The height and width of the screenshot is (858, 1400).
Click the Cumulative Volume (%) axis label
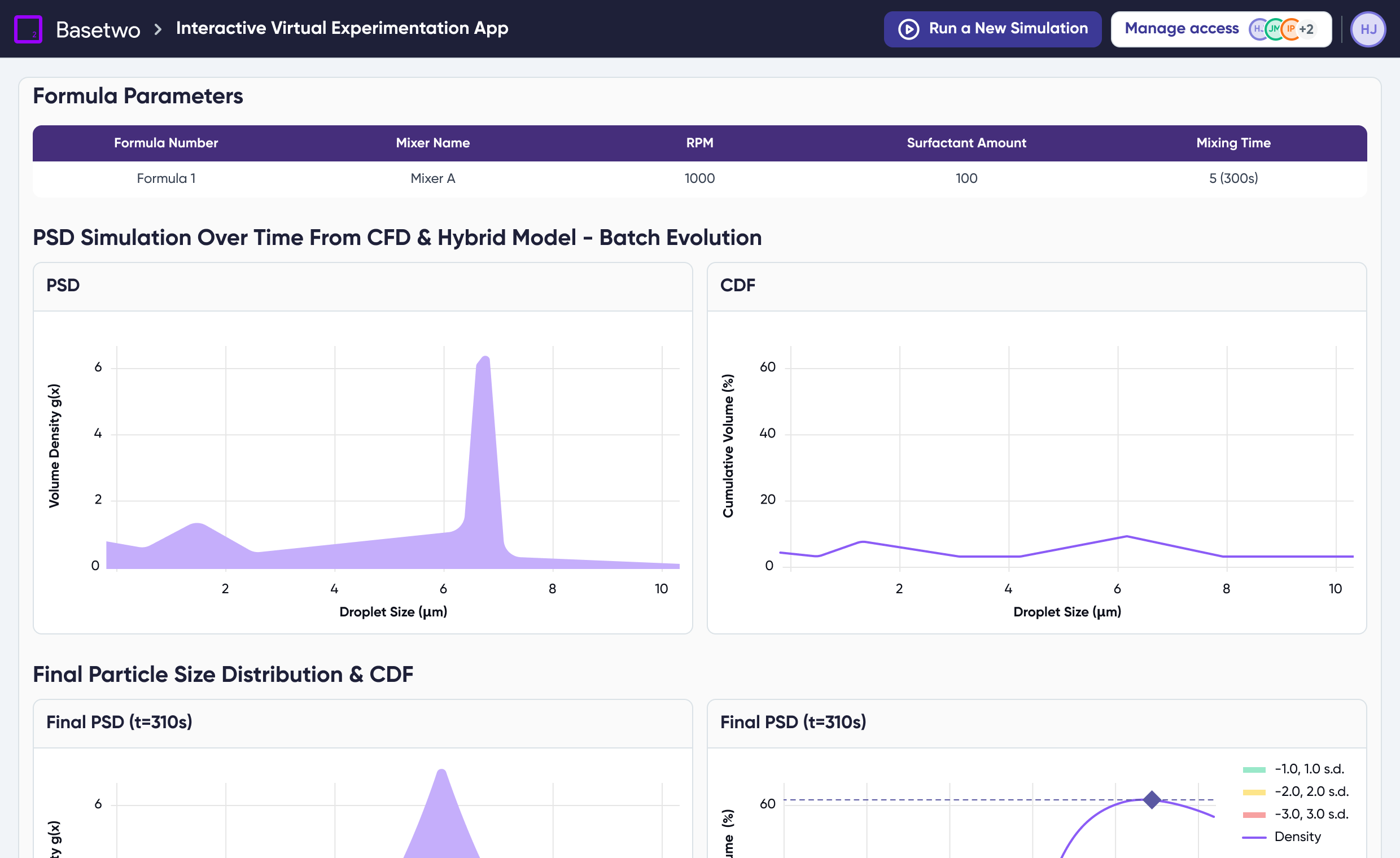[728, 445]
